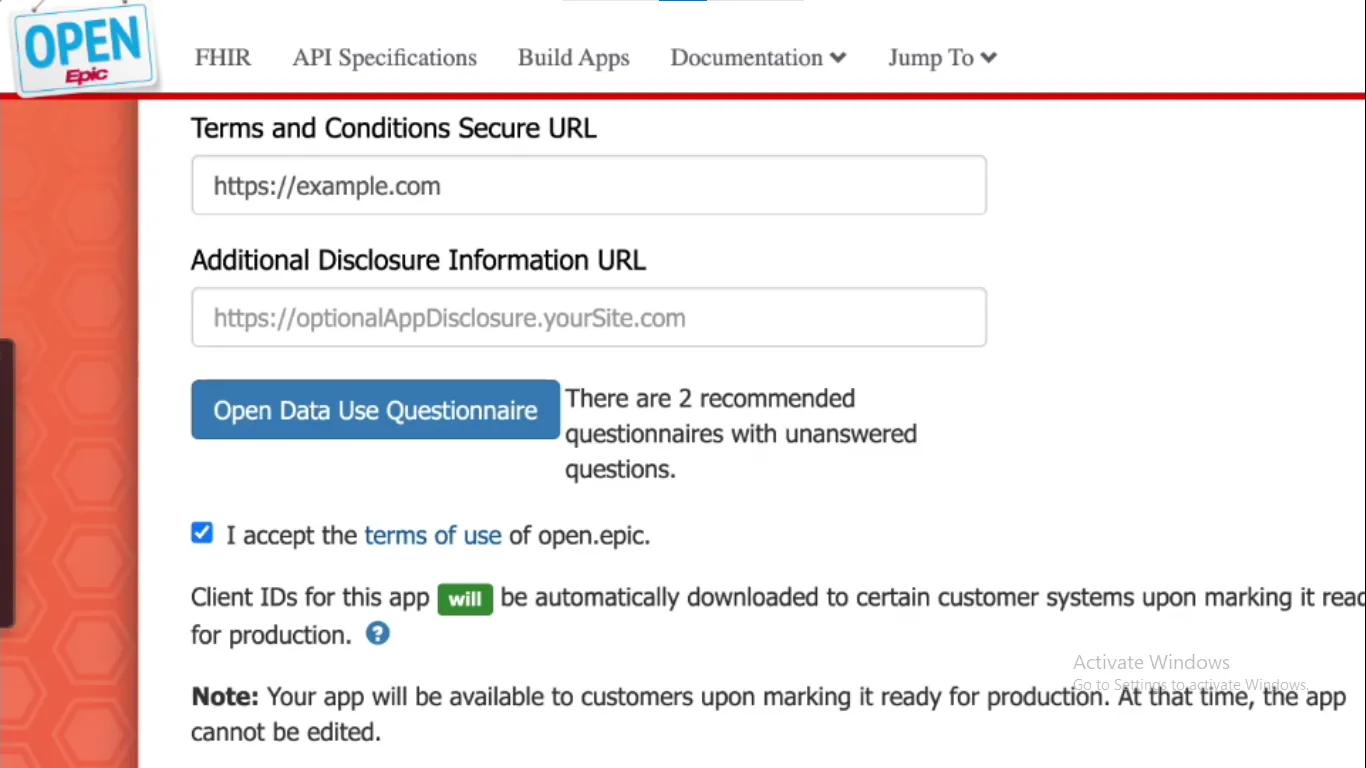Select Build Apps in the navigation bar
Screen dimensions: 1366x768
point(573,58)
